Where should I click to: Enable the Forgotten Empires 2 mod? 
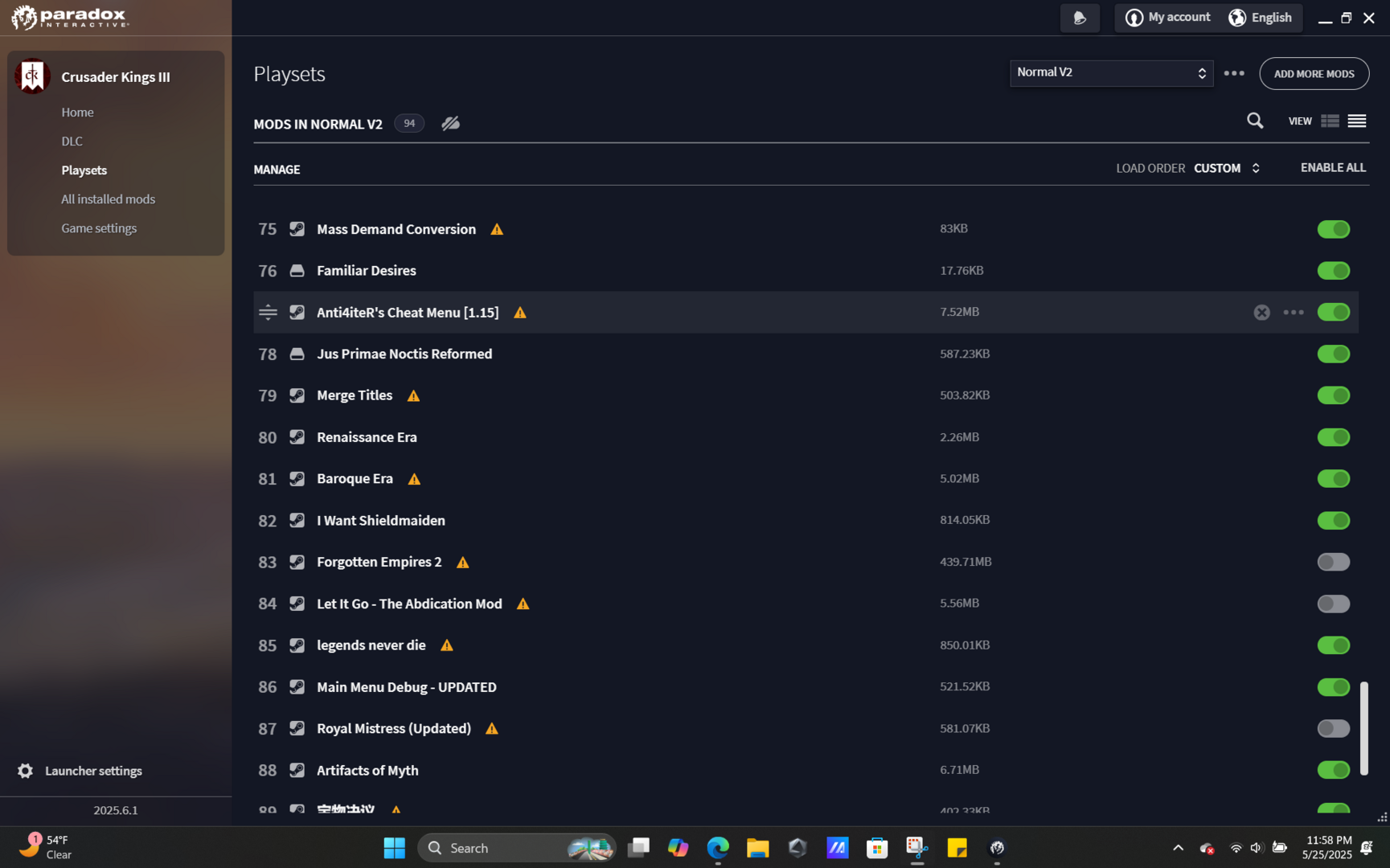(1333, 562)
